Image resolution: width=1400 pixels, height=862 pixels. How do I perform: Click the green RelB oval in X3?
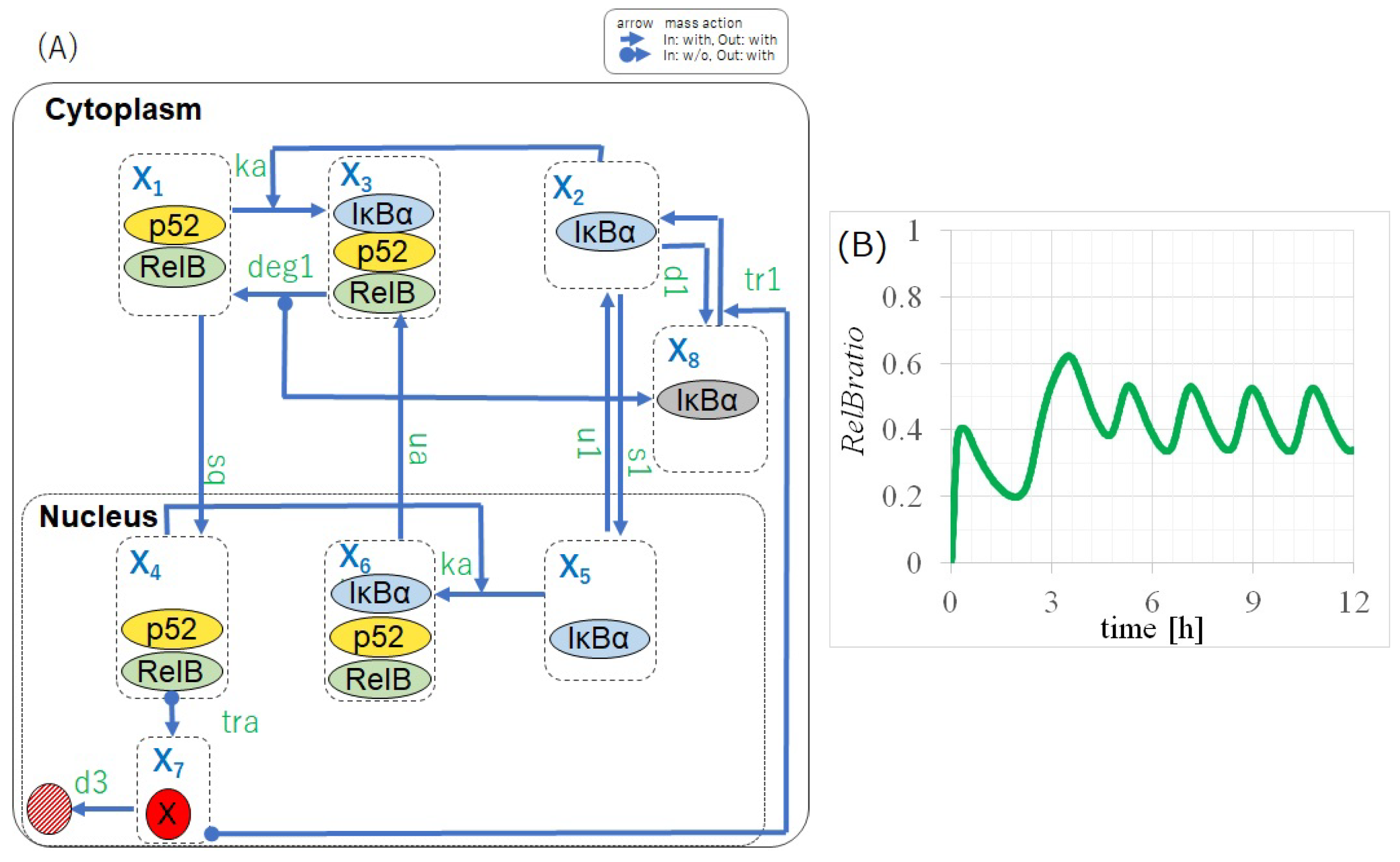pyautogui.click(x=383, y=293)
